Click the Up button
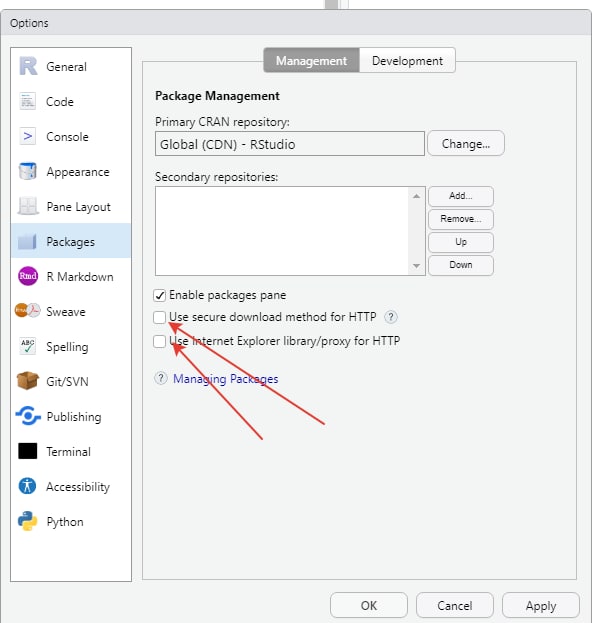 [x=461, y=242]
